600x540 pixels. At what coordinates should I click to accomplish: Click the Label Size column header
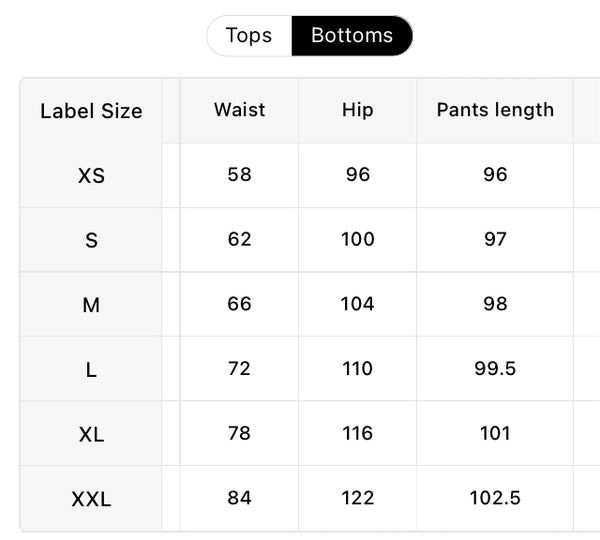pyautogui.click(x=91, y=111)
